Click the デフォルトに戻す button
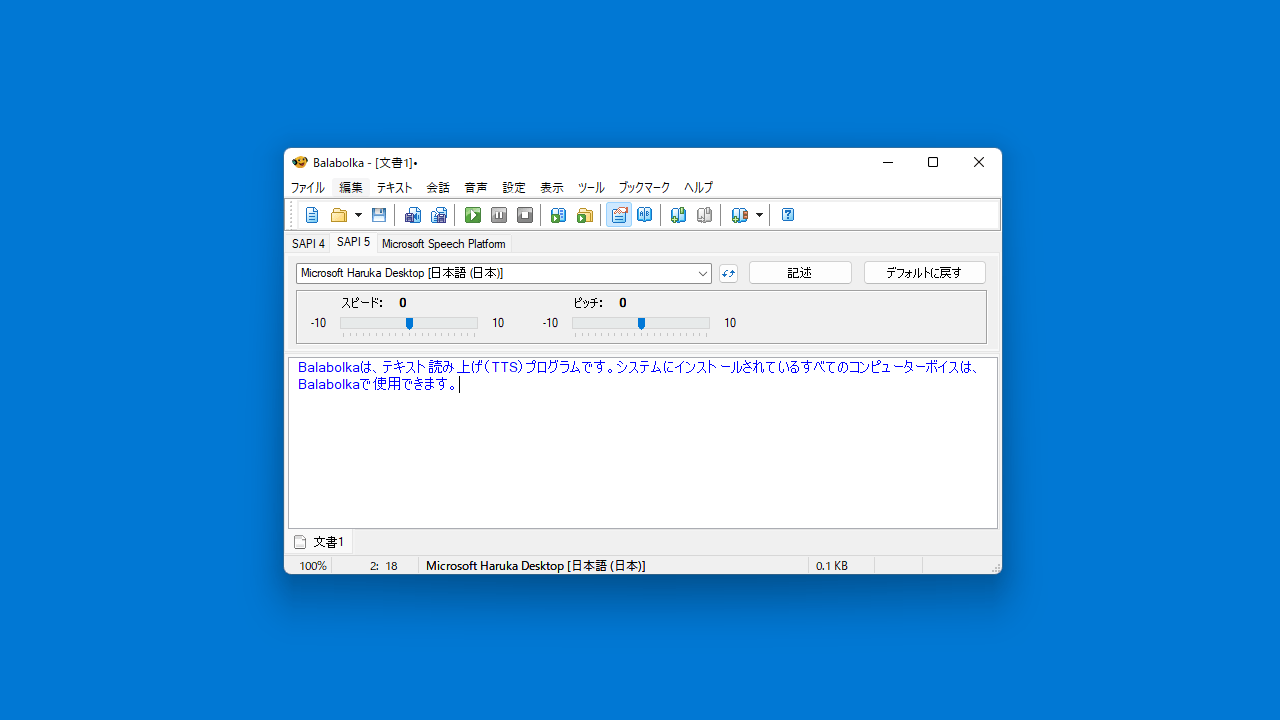 click(x=925, y=273)
